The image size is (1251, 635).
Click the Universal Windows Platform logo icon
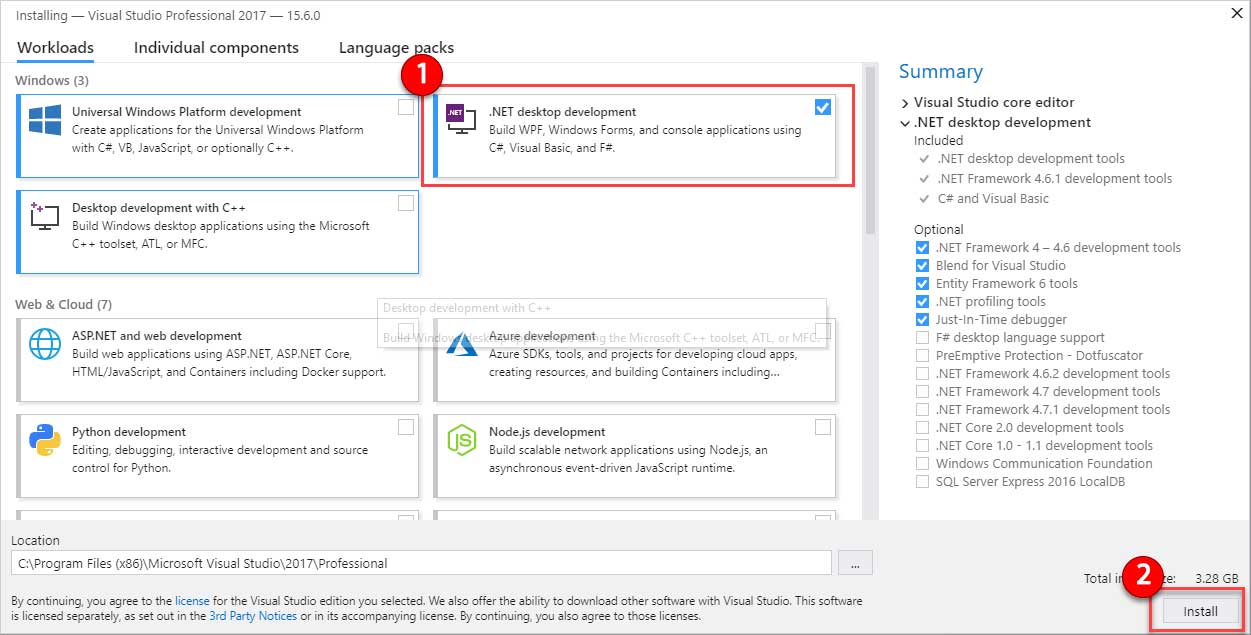click(45, 121)
